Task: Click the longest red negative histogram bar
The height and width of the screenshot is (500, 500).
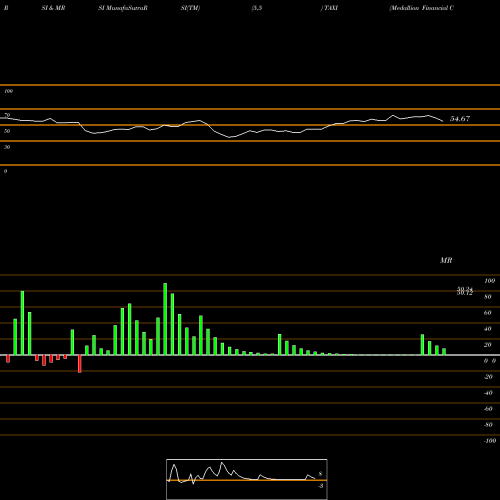Action: tap(80, 364)
